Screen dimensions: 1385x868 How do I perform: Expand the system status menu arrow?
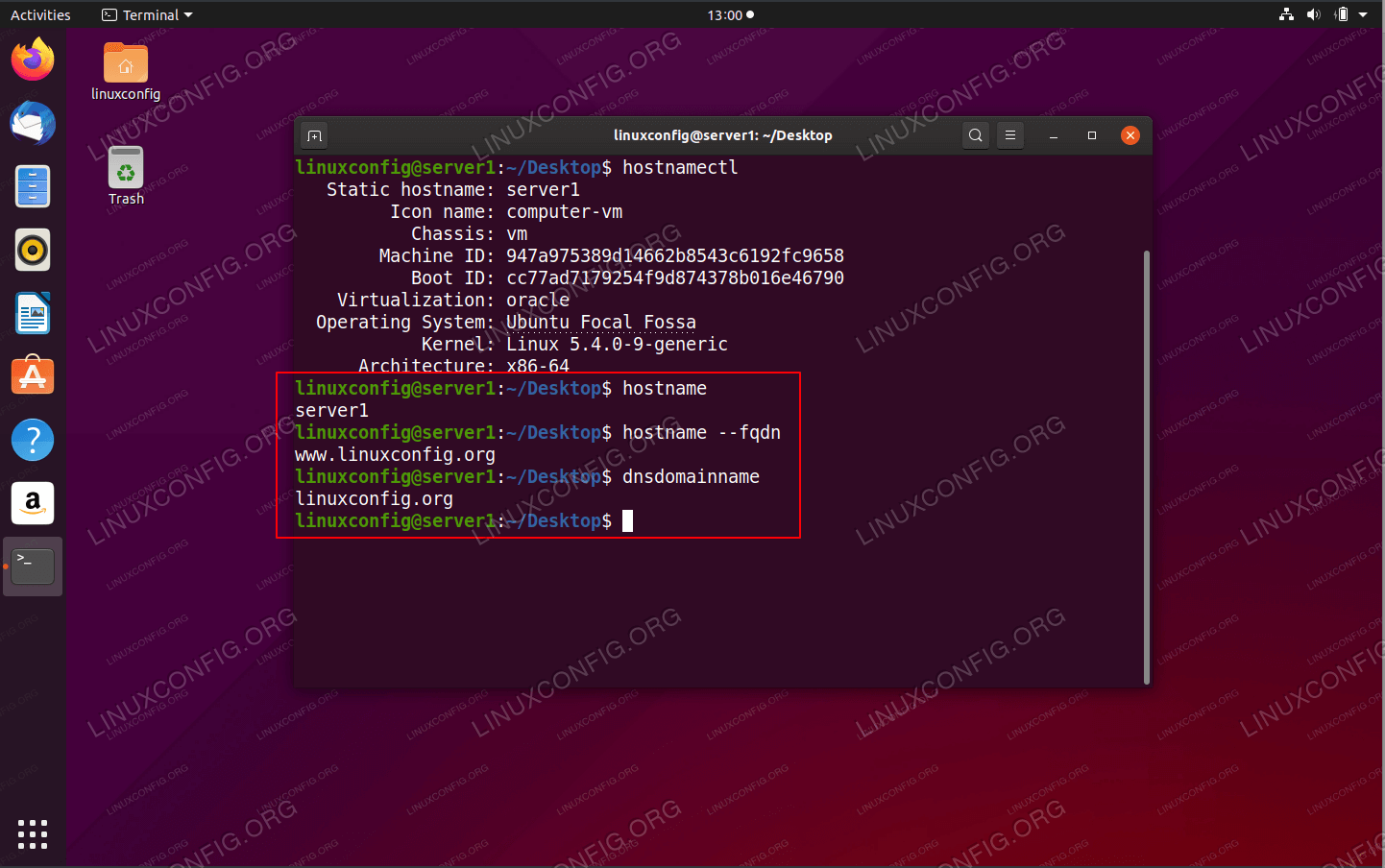(x=1363, y=14)
